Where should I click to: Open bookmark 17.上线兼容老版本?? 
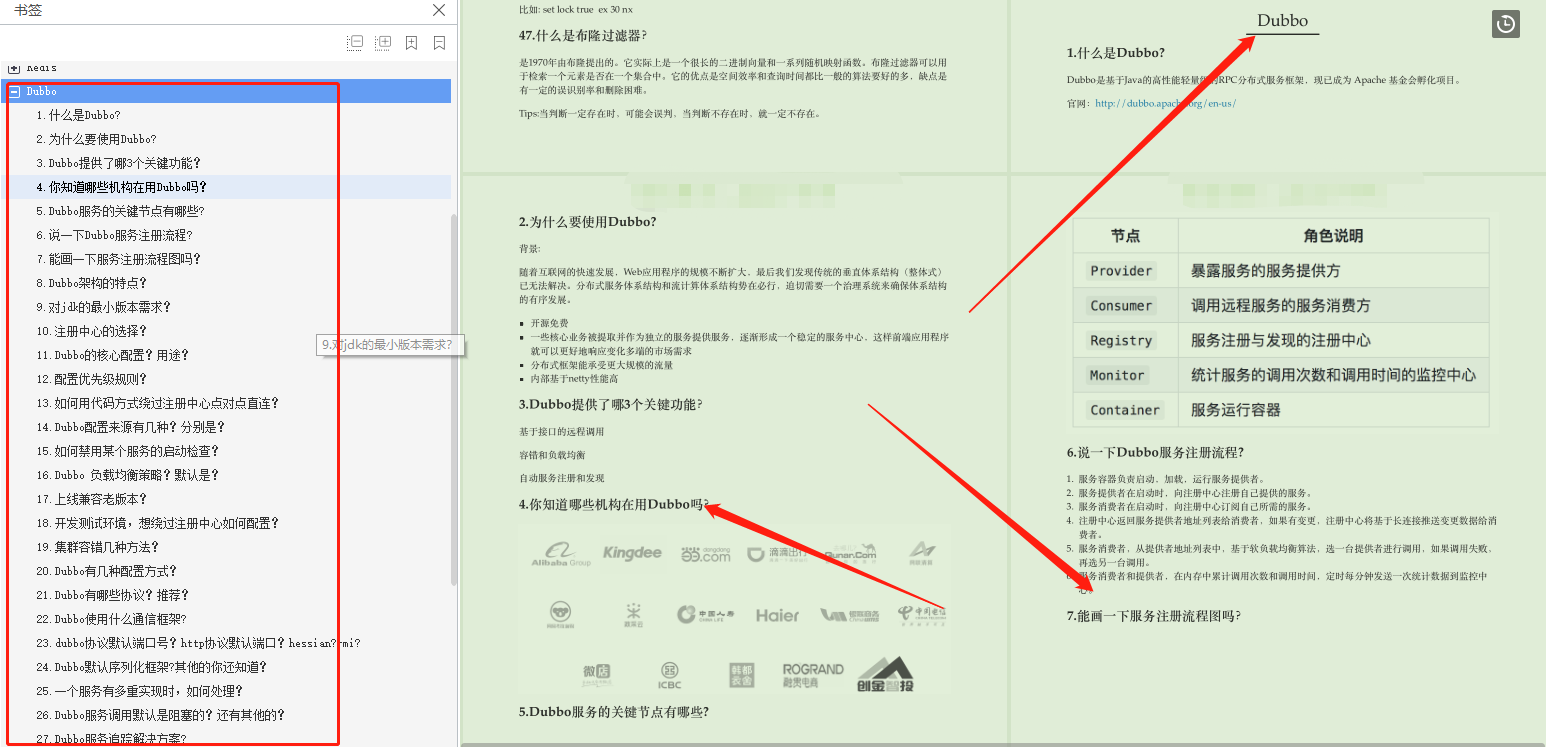click(92, 499)
